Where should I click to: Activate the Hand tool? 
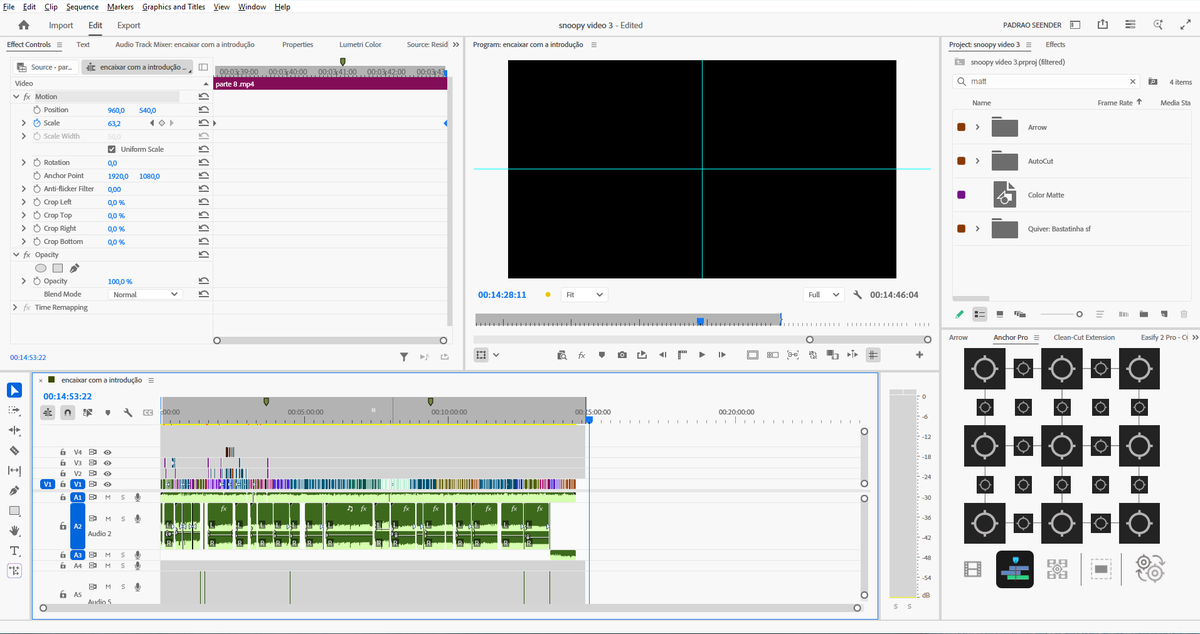click(14, 531)
